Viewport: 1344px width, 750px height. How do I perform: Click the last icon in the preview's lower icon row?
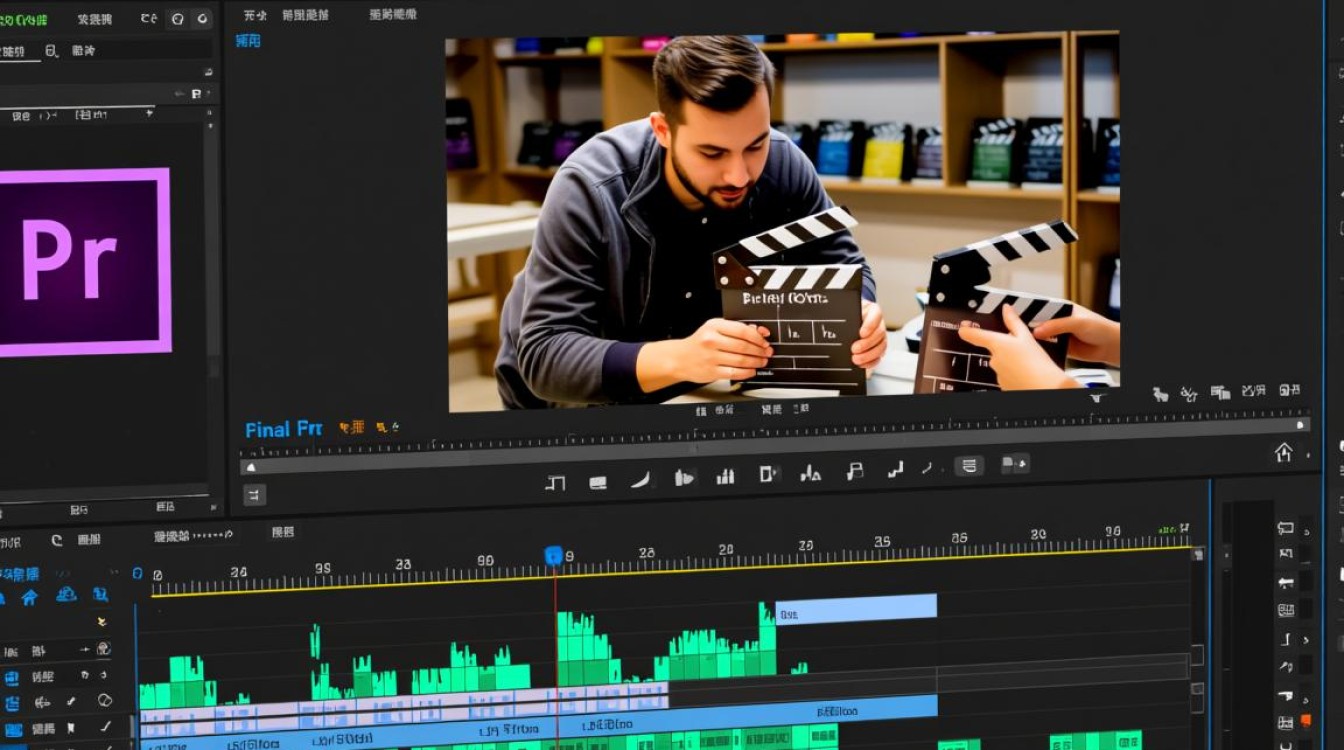(x=1290, y=390)
